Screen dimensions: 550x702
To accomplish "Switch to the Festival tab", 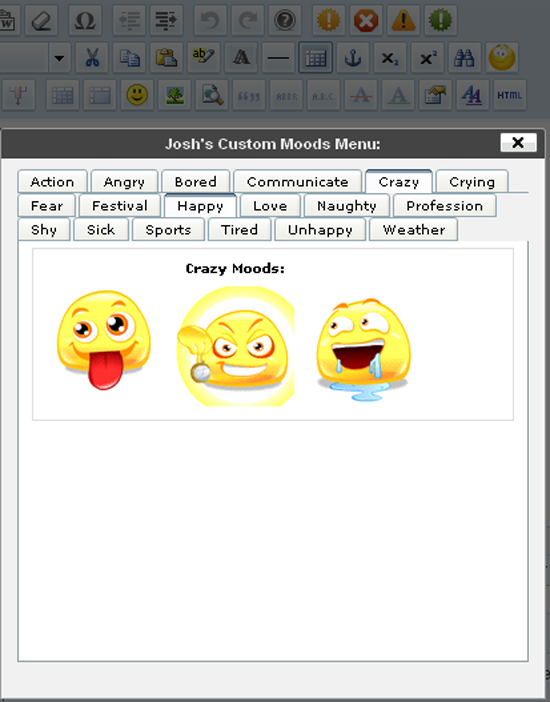I will [120, 206].
